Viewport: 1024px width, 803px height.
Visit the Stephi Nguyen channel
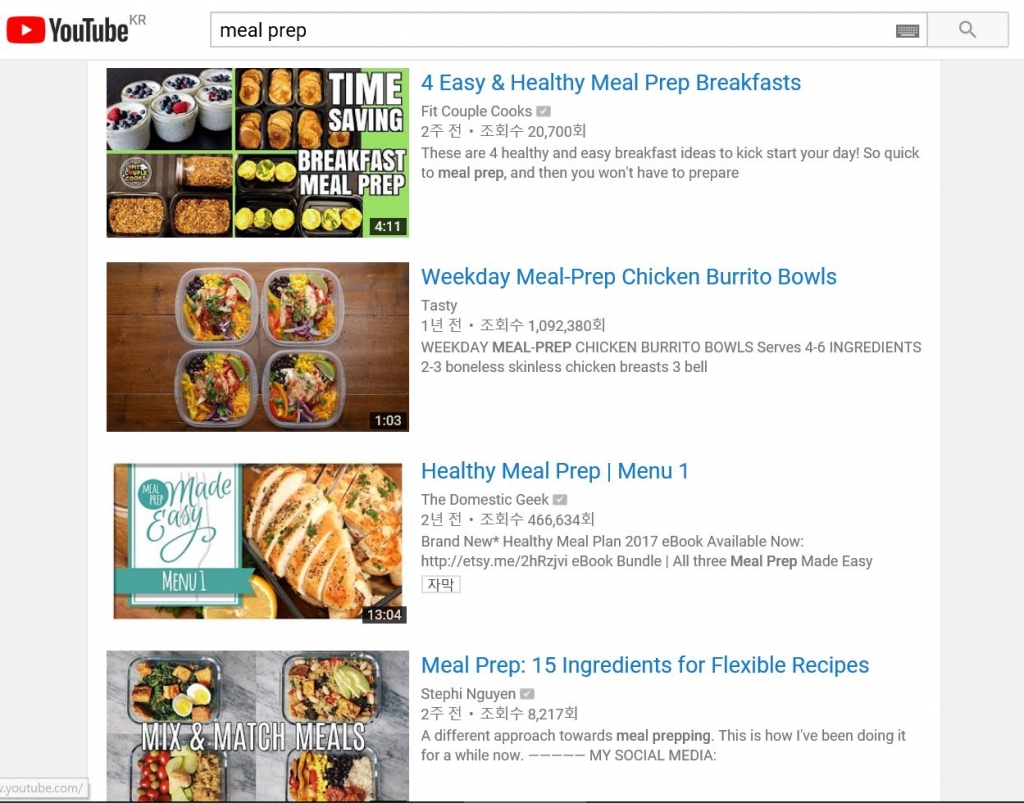[468, 694]
